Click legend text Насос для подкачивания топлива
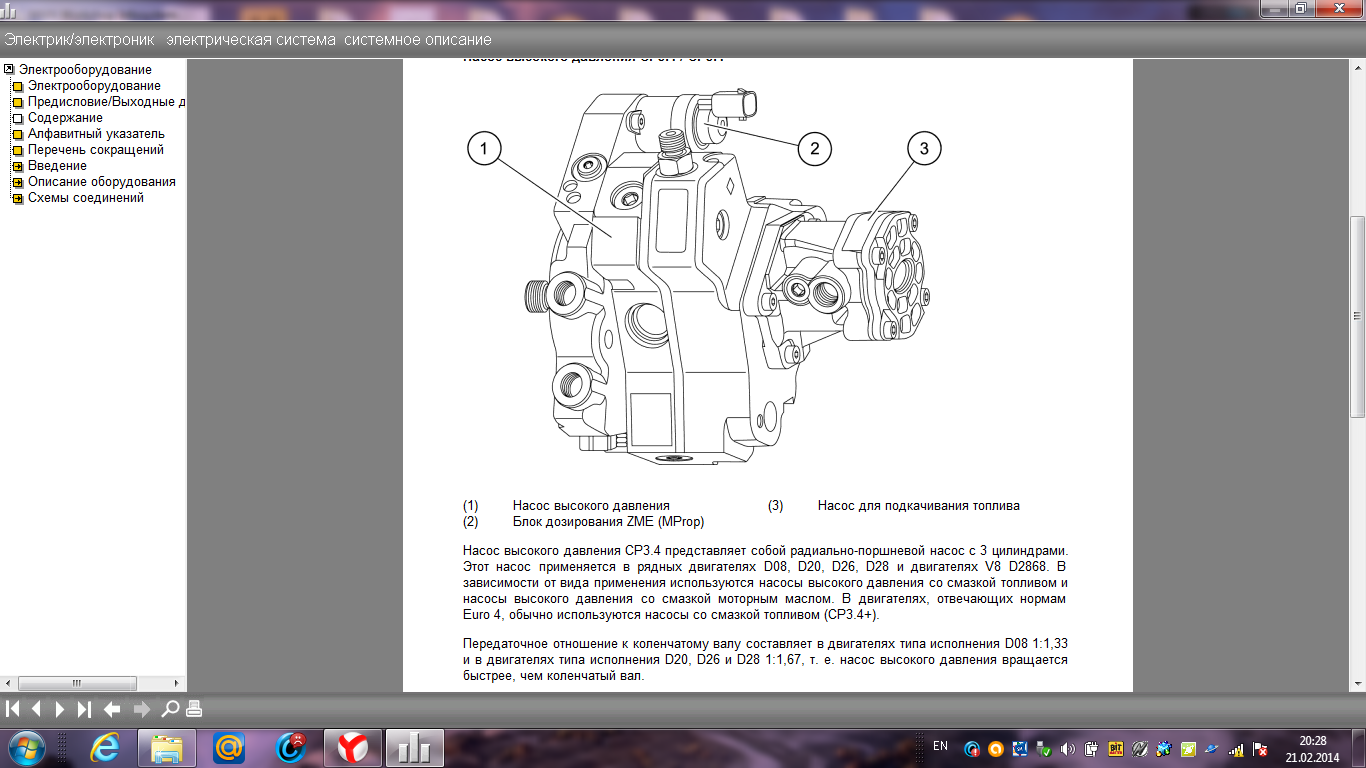 tap(919, 506)
